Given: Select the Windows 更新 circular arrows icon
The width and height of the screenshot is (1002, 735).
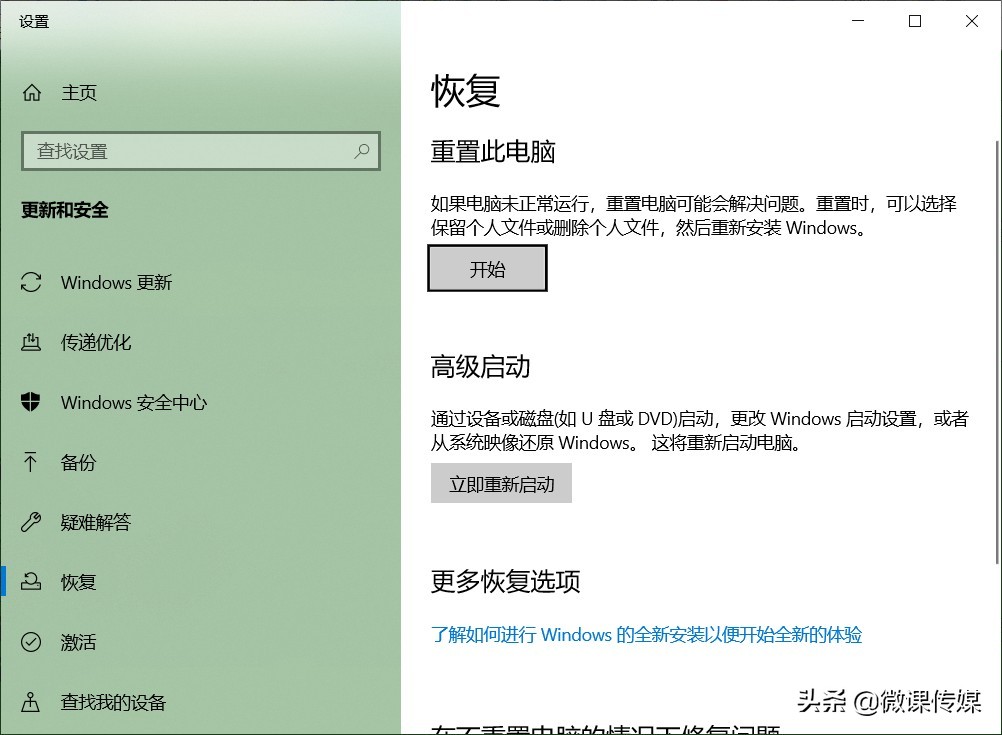Looking at the screenshot, I should 31,282.
